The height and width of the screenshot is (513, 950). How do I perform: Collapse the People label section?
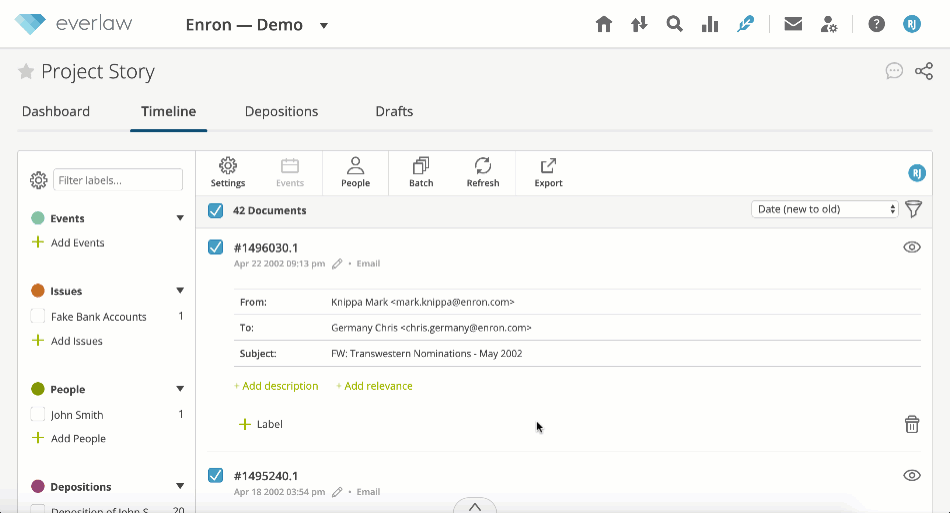point(180,389)
